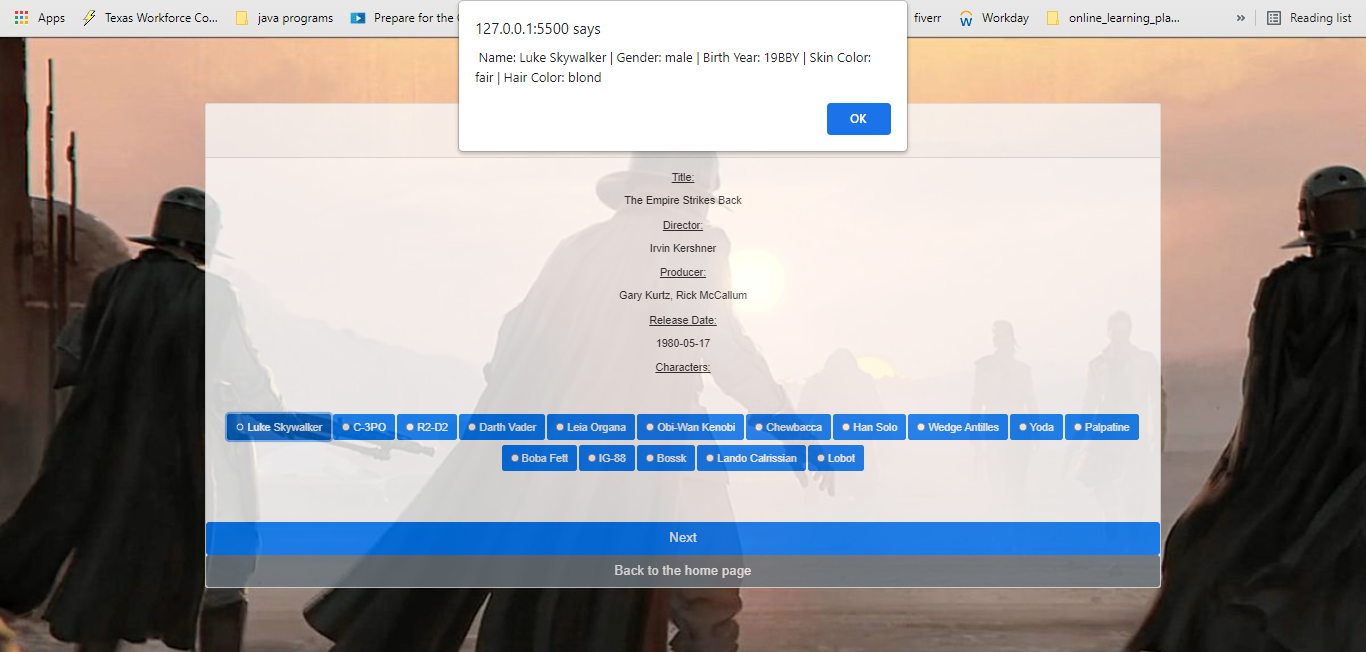This screenshot has height=652, width=1366.
Task: Pick the Han Solo character option
Action: [x=869, y=427]
